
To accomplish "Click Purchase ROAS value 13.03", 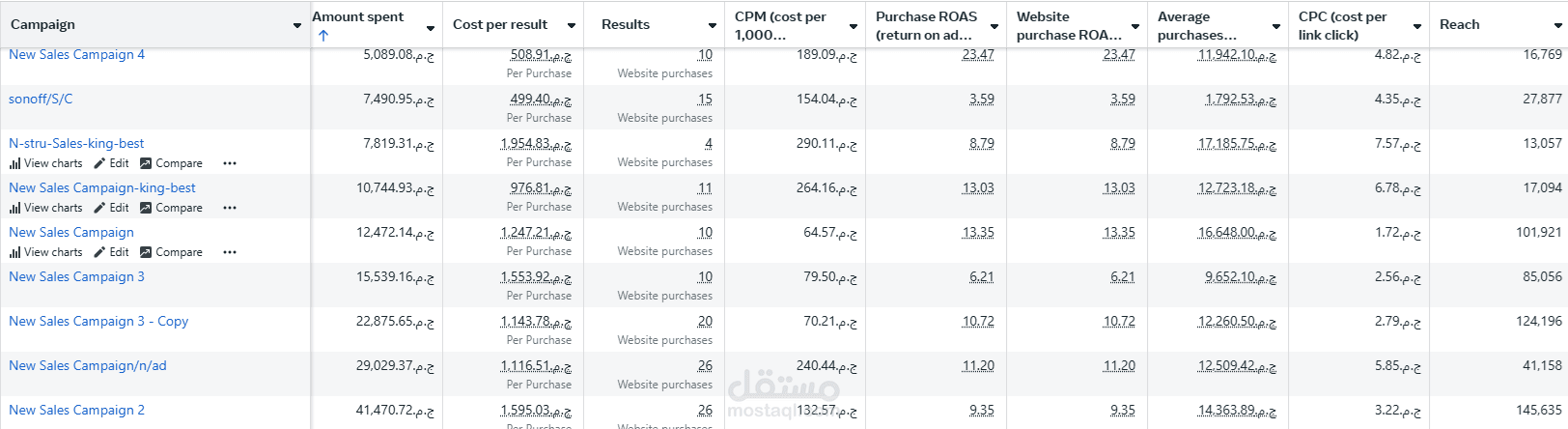I will click(x=978, y=187).
